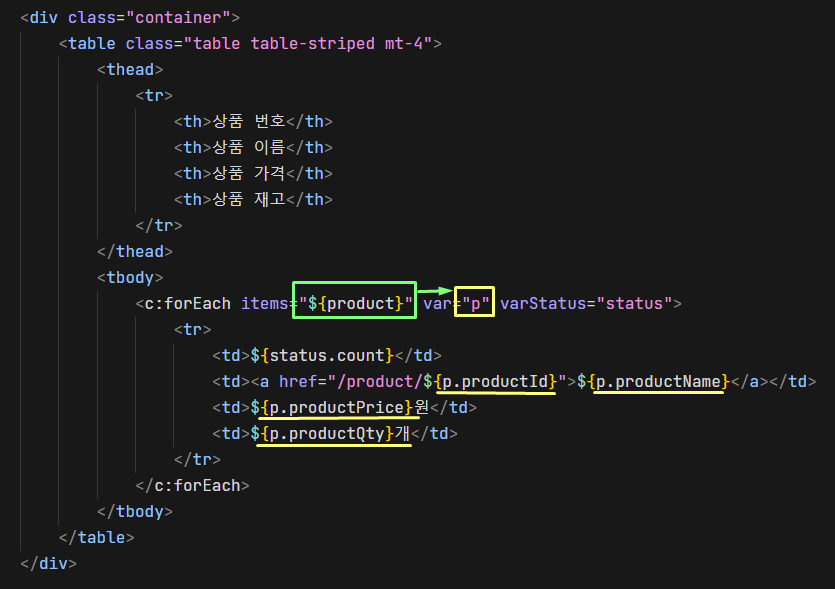Click the 상품 재고 header cell text
835x589 pixels.
(x=249, y=200)
